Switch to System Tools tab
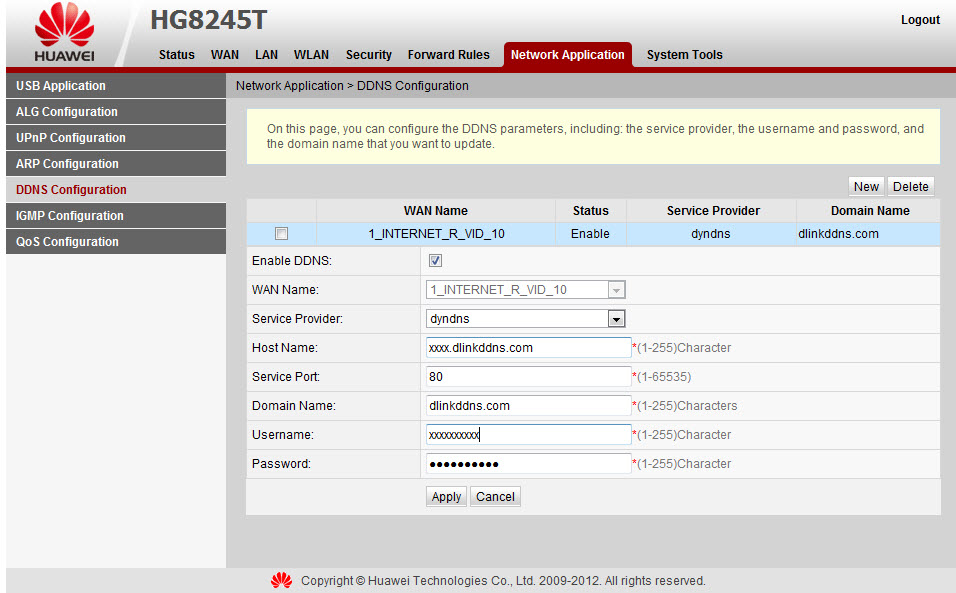Screen dimensions: 956x593 click(x=685, y=55)
